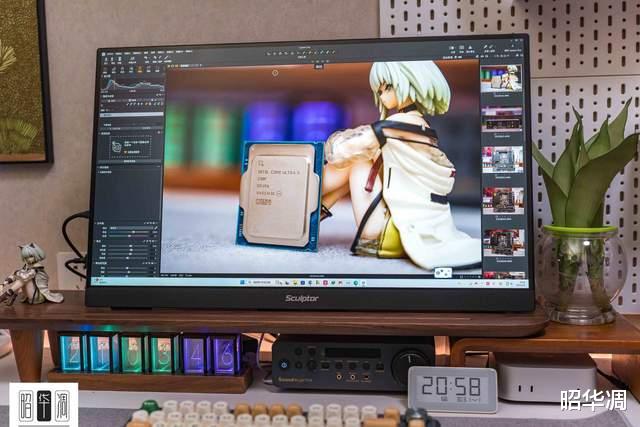Click the light-highlighted row below histogram tools
The width and height of the screenshot is (640, 427).
pyautogui.click(x=132, y=116)
